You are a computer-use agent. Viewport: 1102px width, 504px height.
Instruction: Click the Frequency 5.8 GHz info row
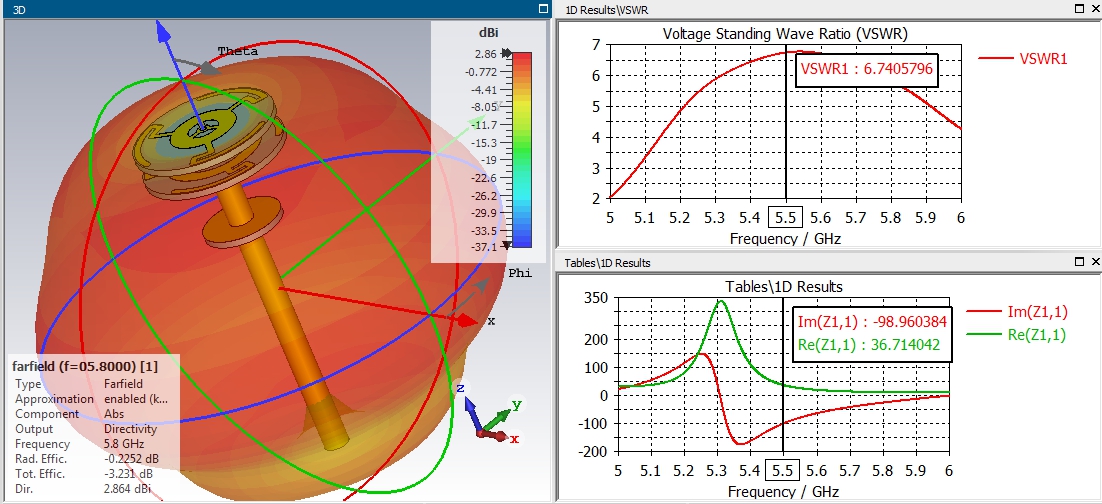[90, 444]
